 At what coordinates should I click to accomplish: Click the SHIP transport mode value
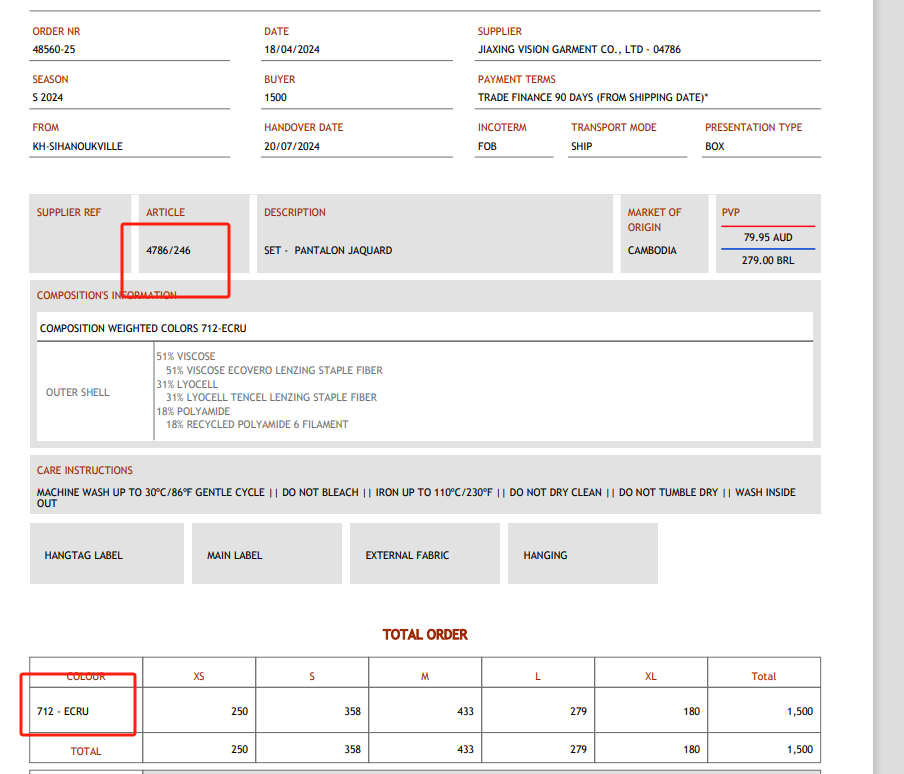point(581,146)
